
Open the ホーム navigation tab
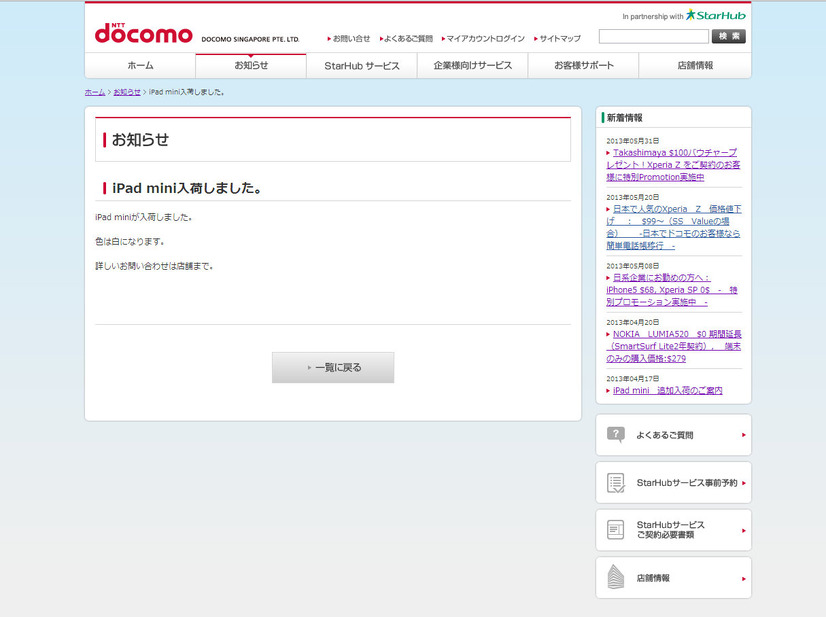[140, 66]
